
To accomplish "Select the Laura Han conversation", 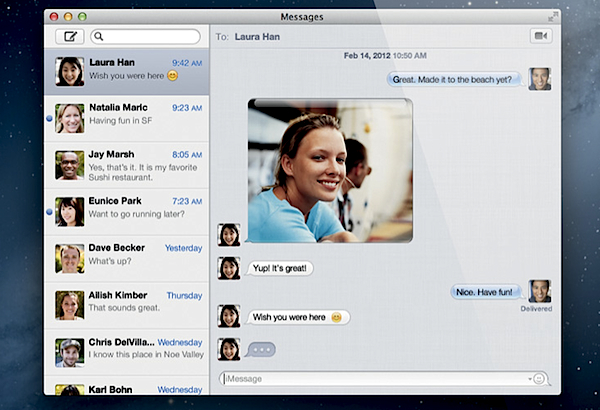I will [x=127, y=69].
